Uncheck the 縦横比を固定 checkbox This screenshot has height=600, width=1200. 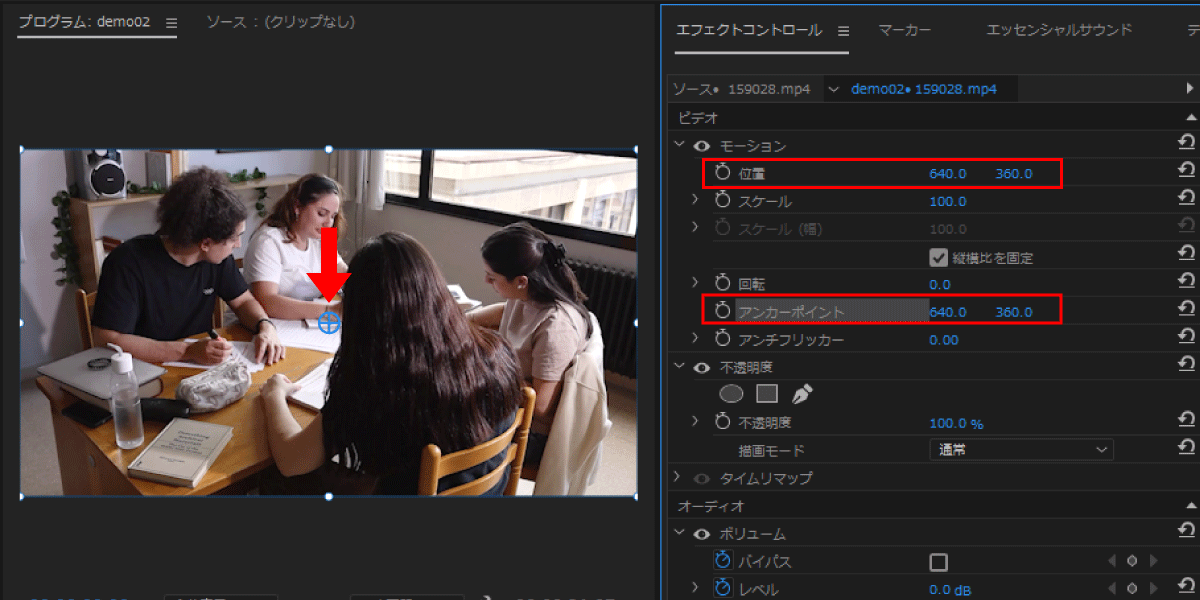(x=938, y=257)
